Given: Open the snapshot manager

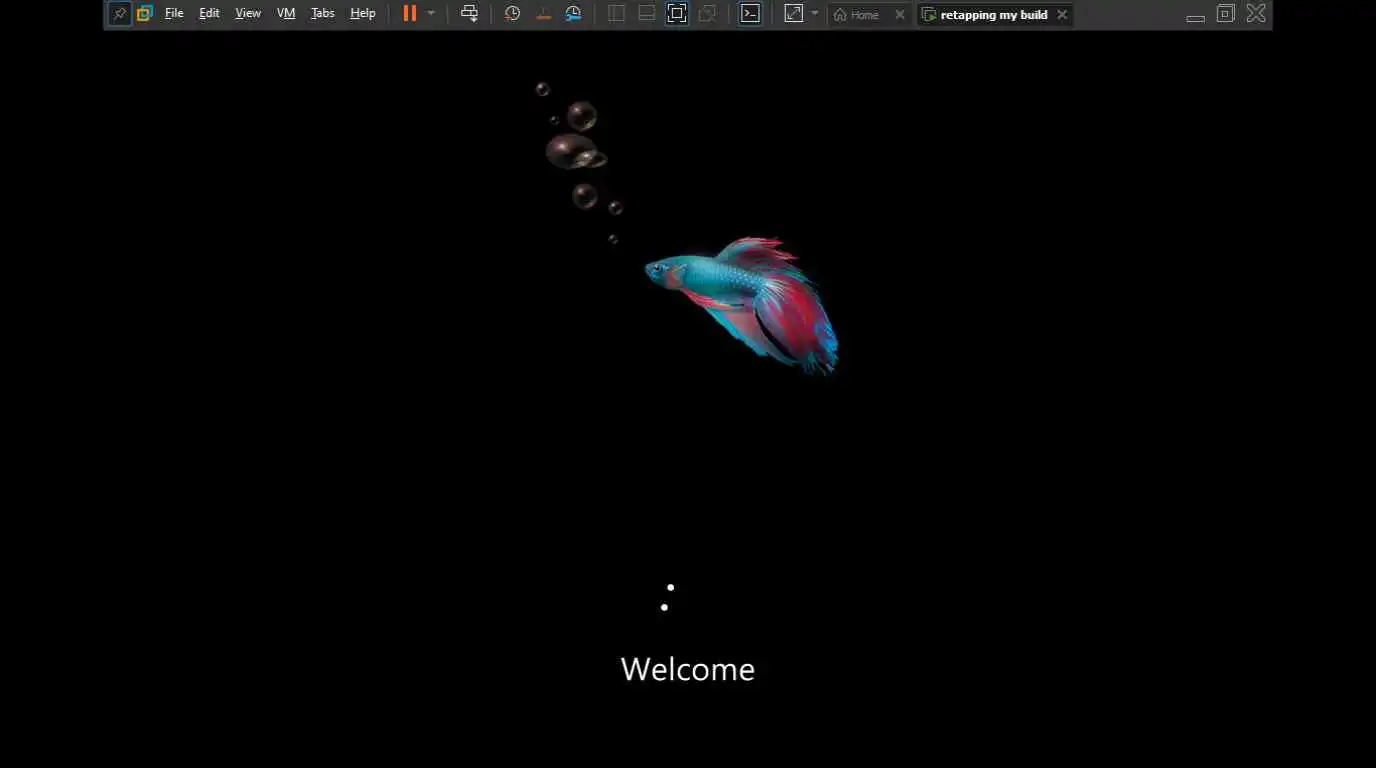Looking at the screenshot, I should [573, 14].
